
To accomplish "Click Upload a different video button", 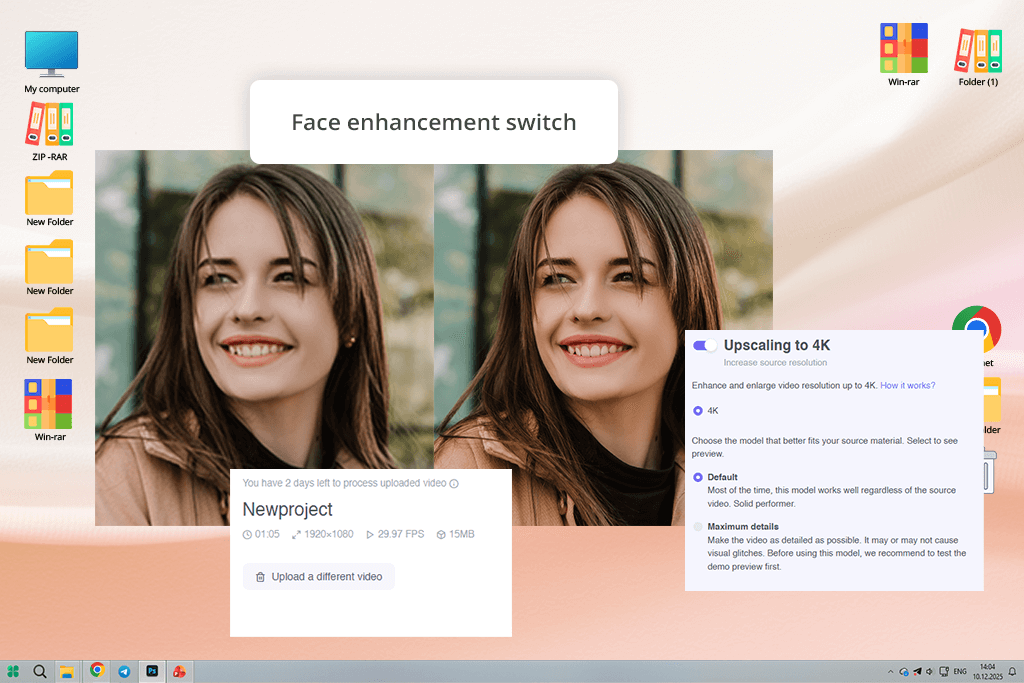I will click(x=319, y=577).
